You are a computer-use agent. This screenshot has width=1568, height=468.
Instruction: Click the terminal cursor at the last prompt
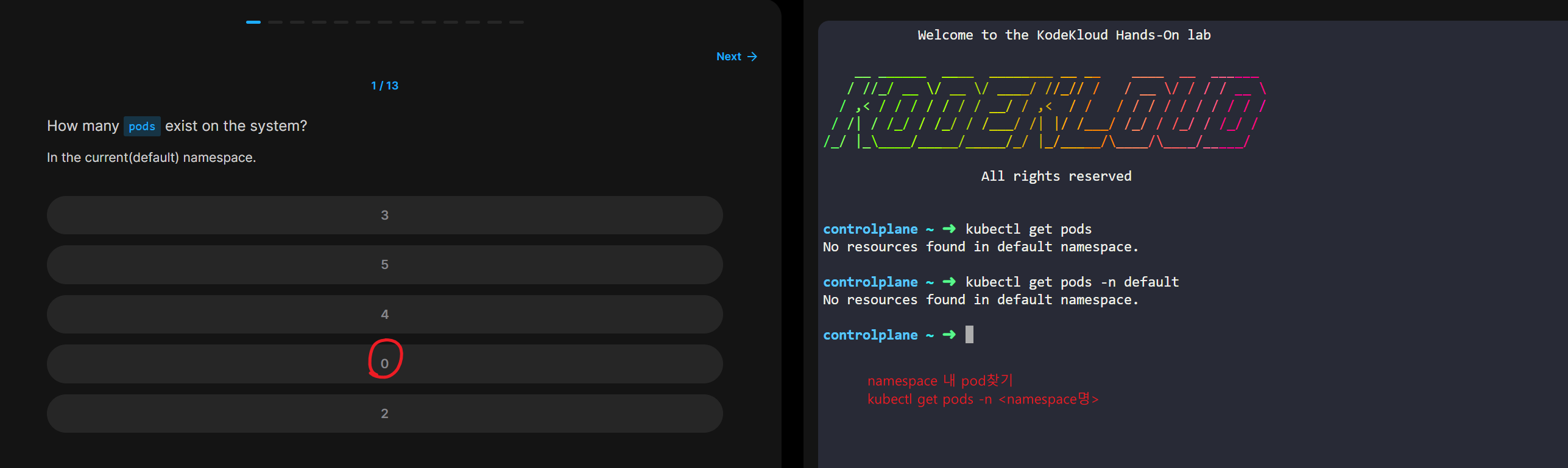tap(969, 335)
